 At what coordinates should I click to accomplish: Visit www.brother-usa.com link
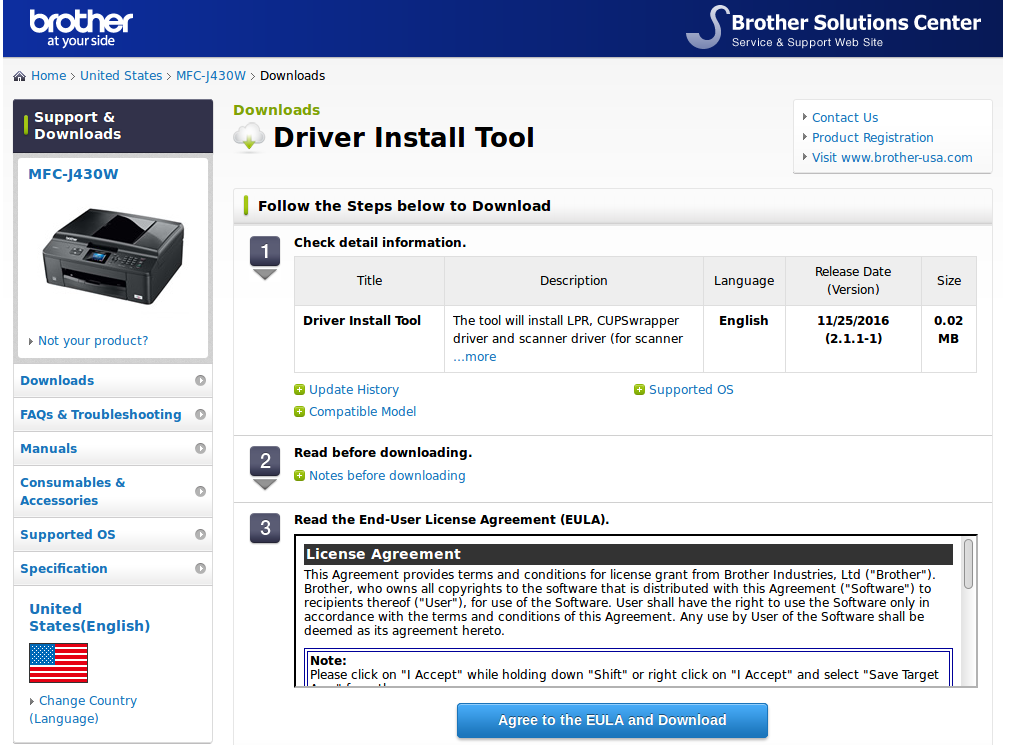892,158
